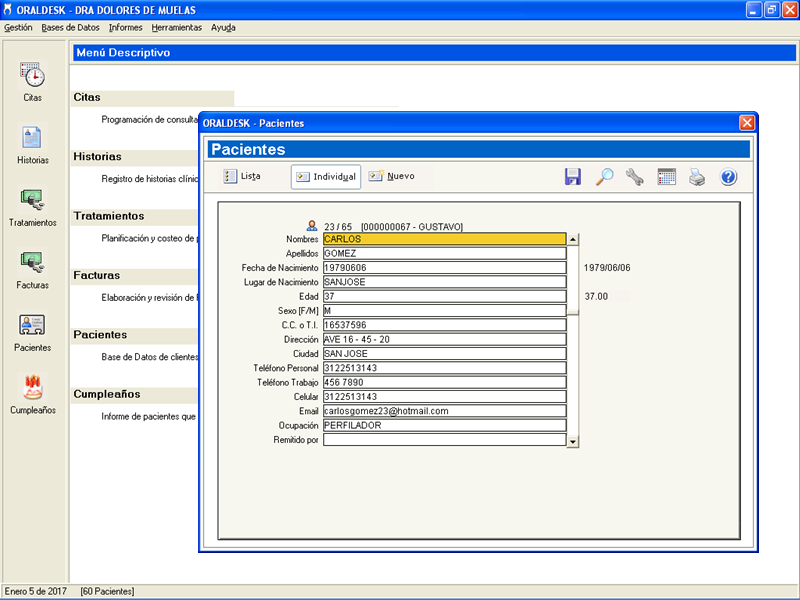Open the Bases de Datos menu
The width and height of the screenshot is (800, 600).
70,28
